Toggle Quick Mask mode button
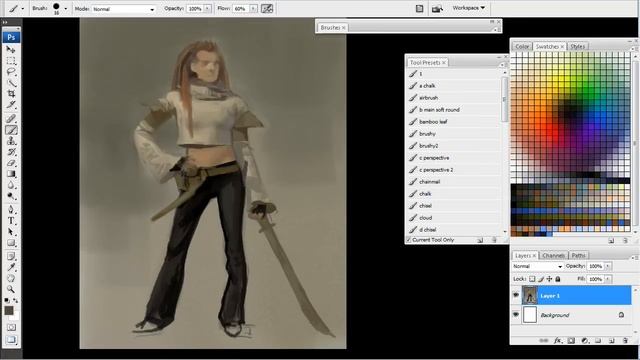 [x=11, y=327]
